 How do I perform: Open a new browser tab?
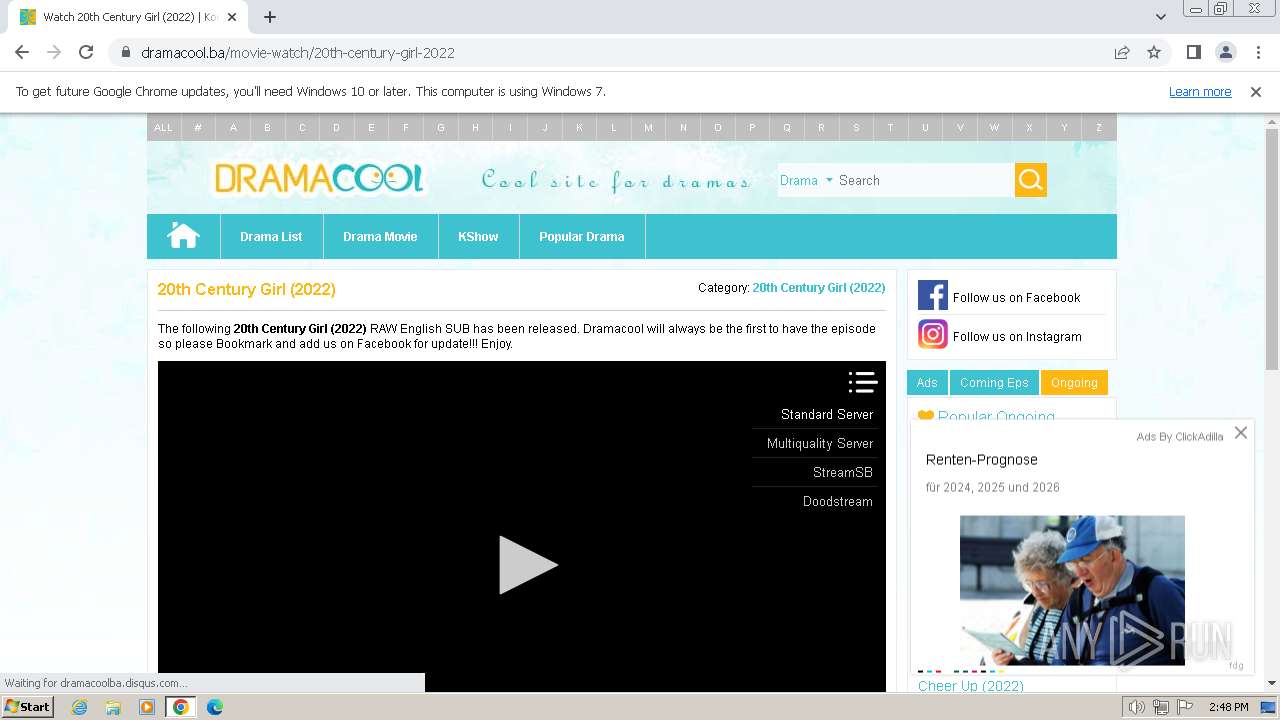[x=270, y=17]
